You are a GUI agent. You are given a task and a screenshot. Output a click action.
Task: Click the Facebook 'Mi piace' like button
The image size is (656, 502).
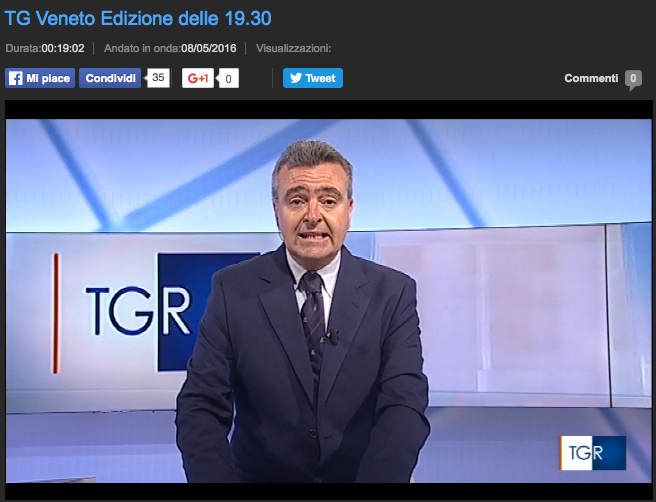(40, 78)
